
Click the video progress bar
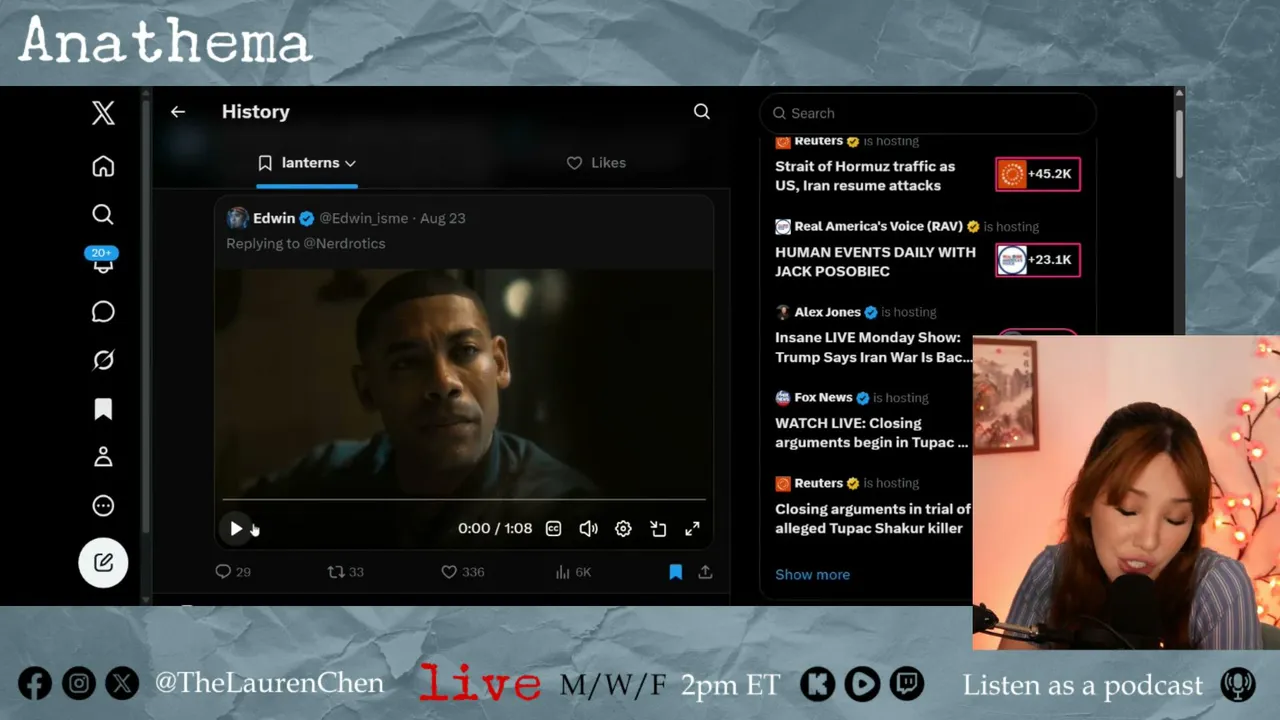point(464,498)
